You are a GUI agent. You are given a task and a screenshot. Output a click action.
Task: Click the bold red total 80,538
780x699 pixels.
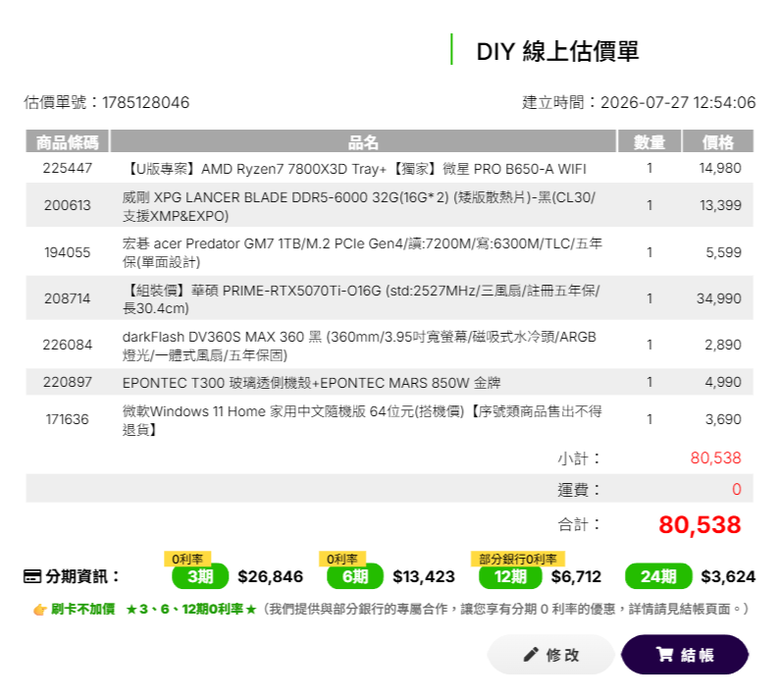[700, 525]
